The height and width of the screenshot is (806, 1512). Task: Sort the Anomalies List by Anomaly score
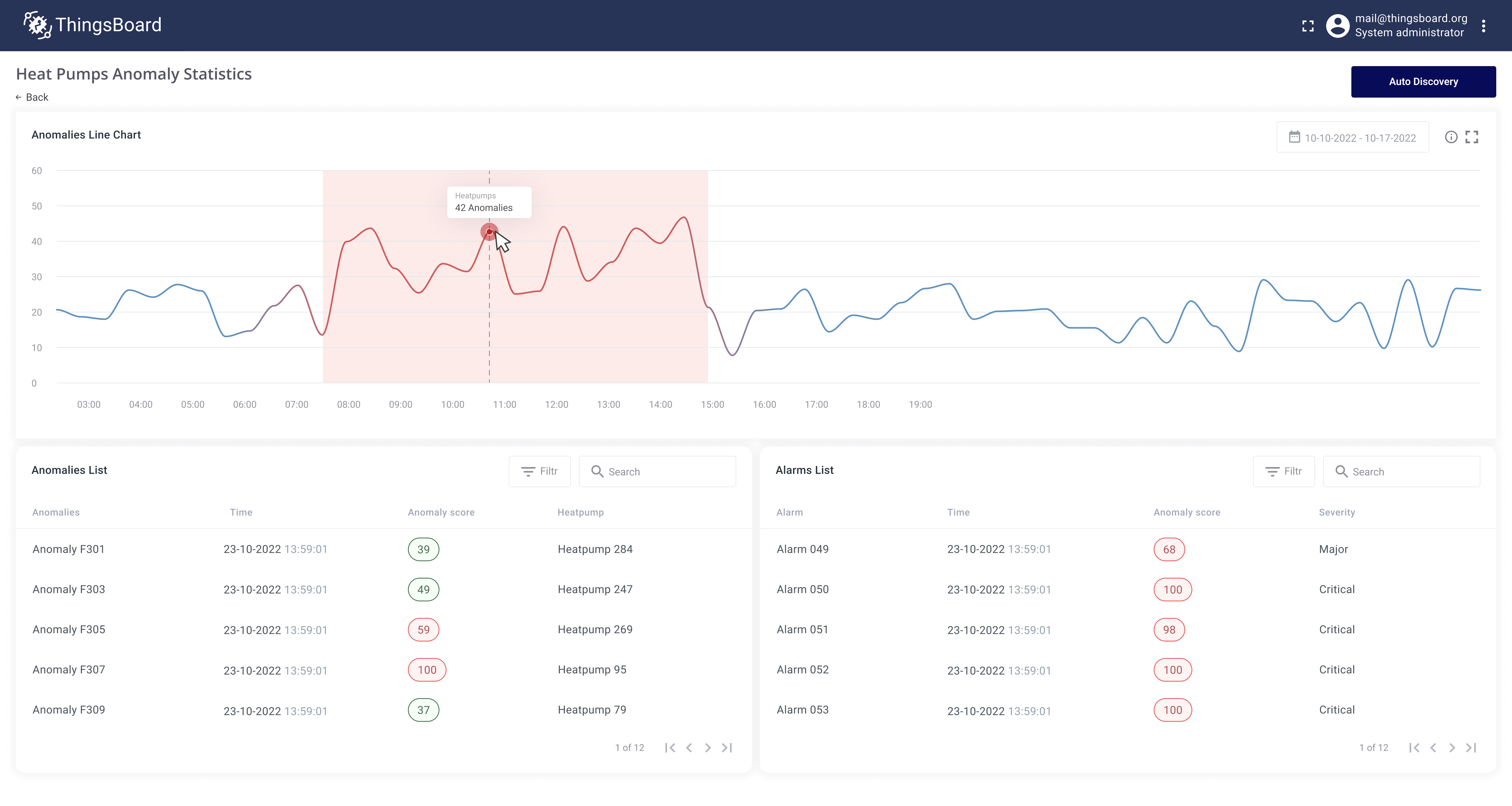(441, 512)
